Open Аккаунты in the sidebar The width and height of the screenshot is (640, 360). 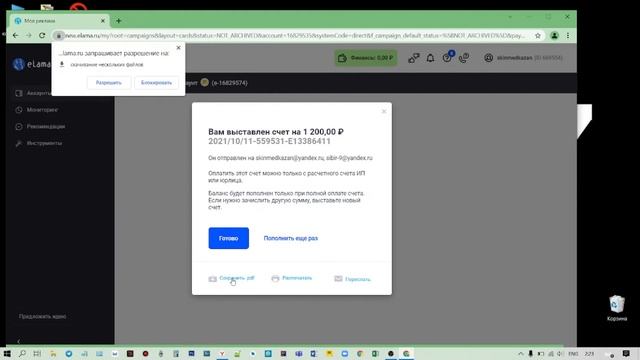[33, 93]
